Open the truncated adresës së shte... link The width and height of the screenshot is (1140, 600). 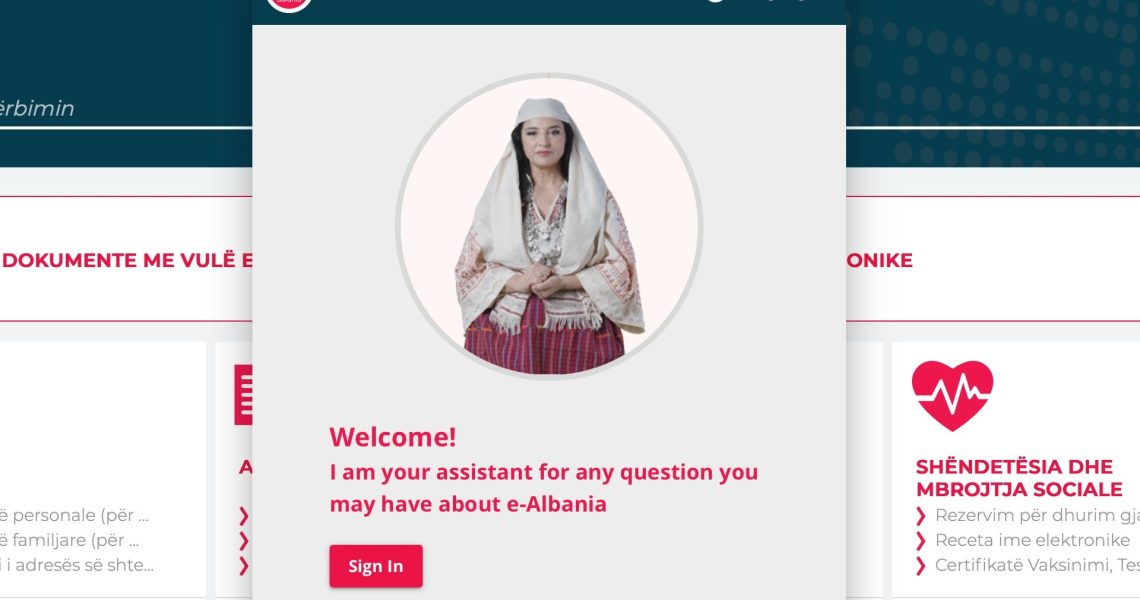tap(77, 565)
